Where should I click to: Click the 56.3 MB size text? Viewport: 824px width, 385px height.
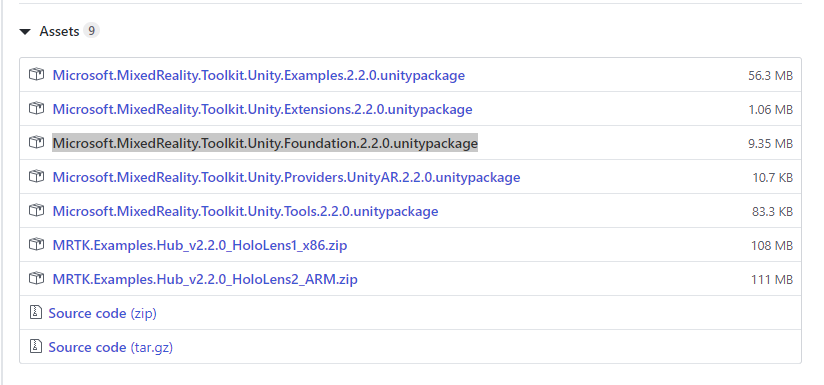point(770,76)
